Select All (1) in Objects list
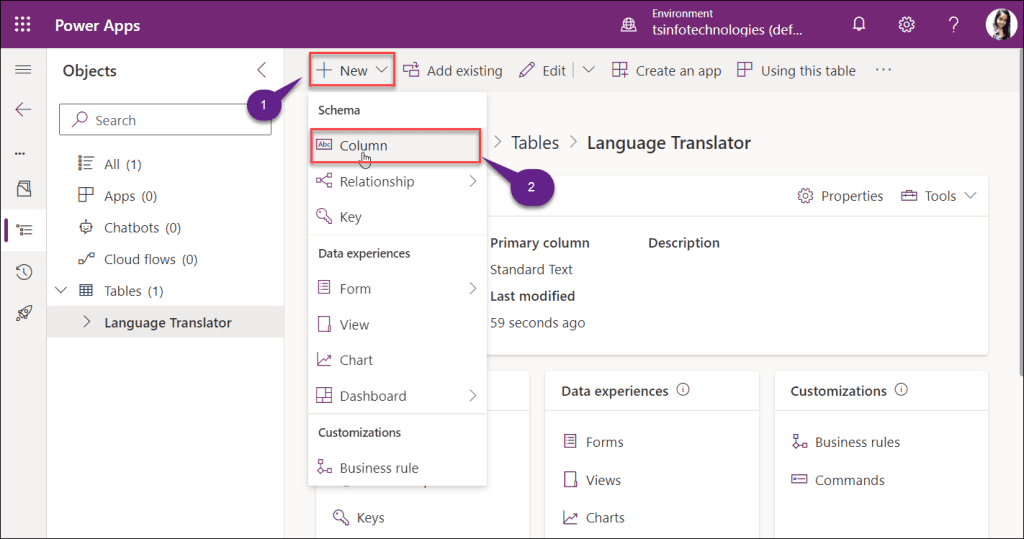This screenshot has width=1024, height=539. point(123,164)
